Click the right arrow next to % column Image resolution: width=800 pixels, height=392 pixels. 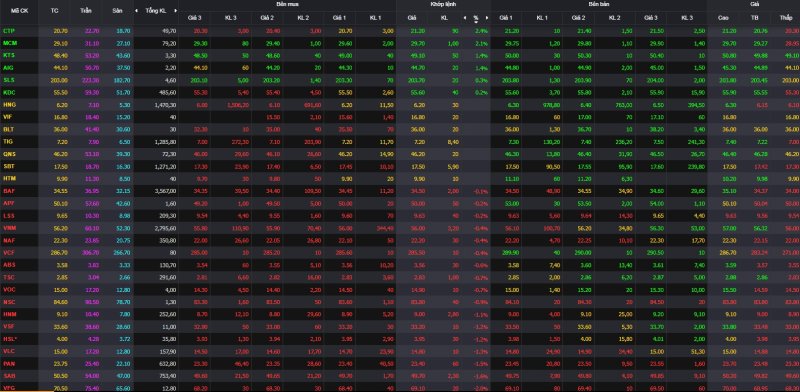(x=487, y=17)
